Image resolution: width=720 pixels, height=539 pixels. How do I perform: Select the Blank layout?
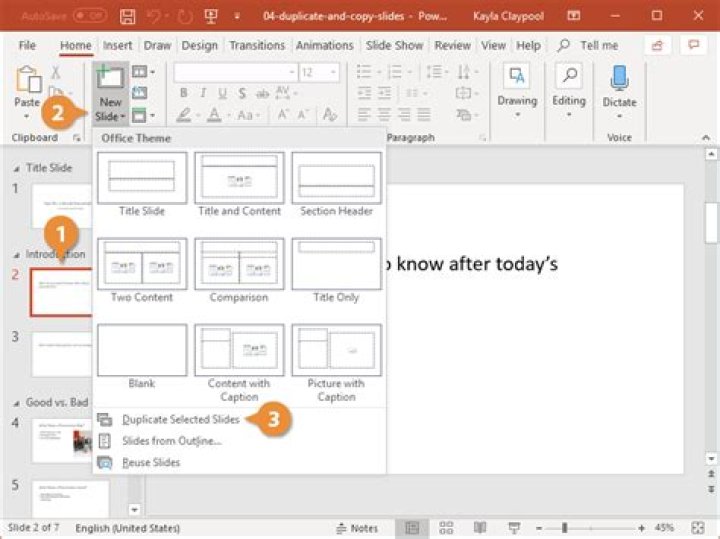tap(142, 357)
